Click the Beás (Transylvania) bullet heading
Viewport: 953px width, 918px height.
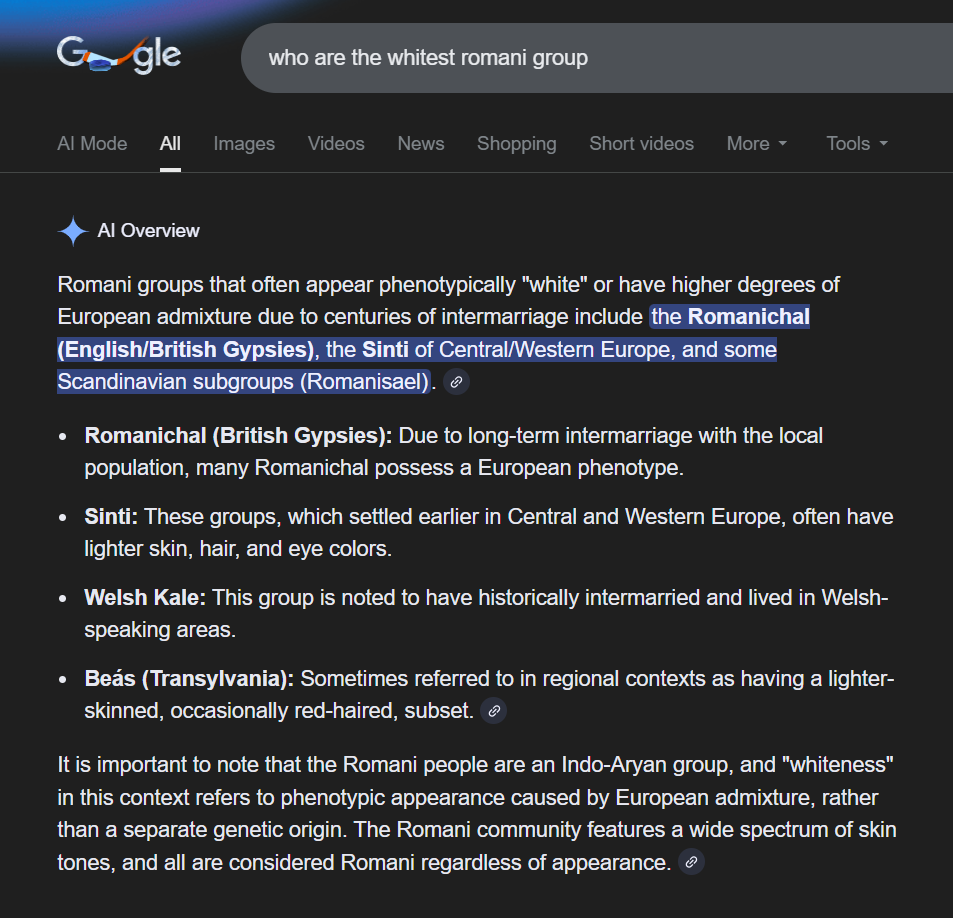coord(189,679)
